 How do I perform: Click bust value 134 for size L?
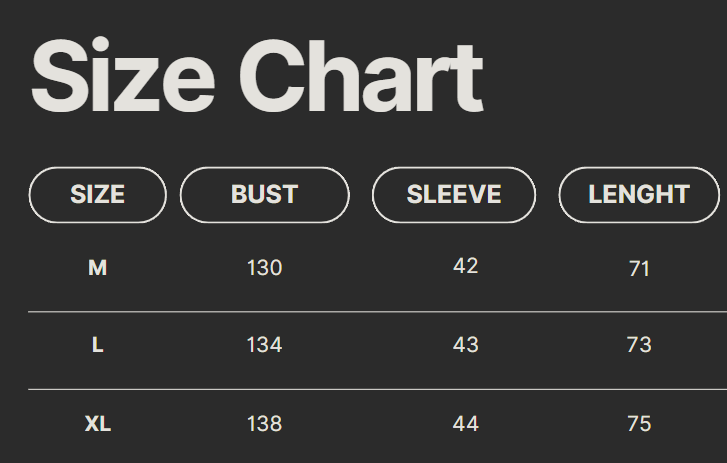[x=264, y=345]
